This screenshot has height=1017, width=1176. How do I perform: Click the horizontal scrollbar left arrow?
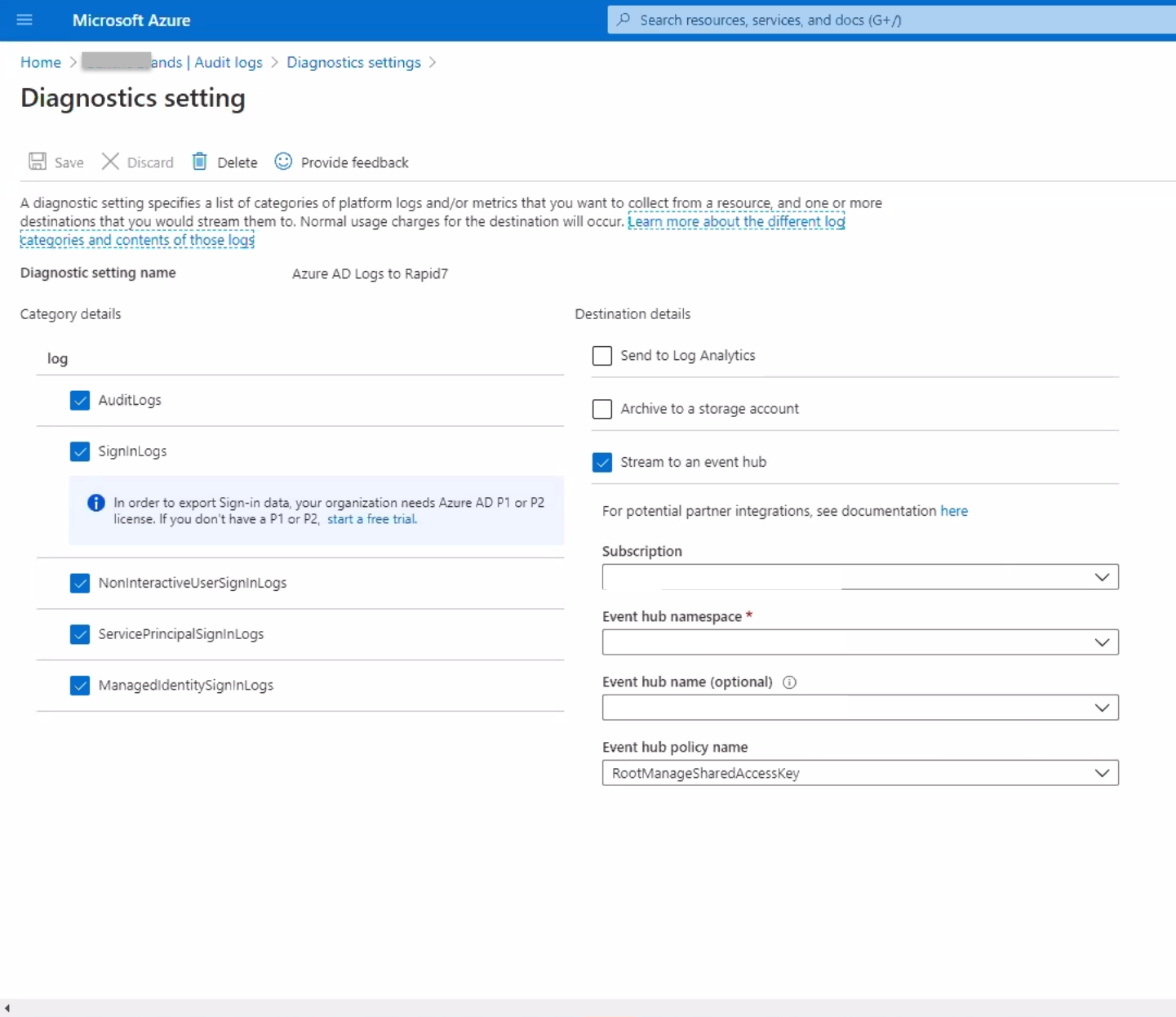(7, 1009)
